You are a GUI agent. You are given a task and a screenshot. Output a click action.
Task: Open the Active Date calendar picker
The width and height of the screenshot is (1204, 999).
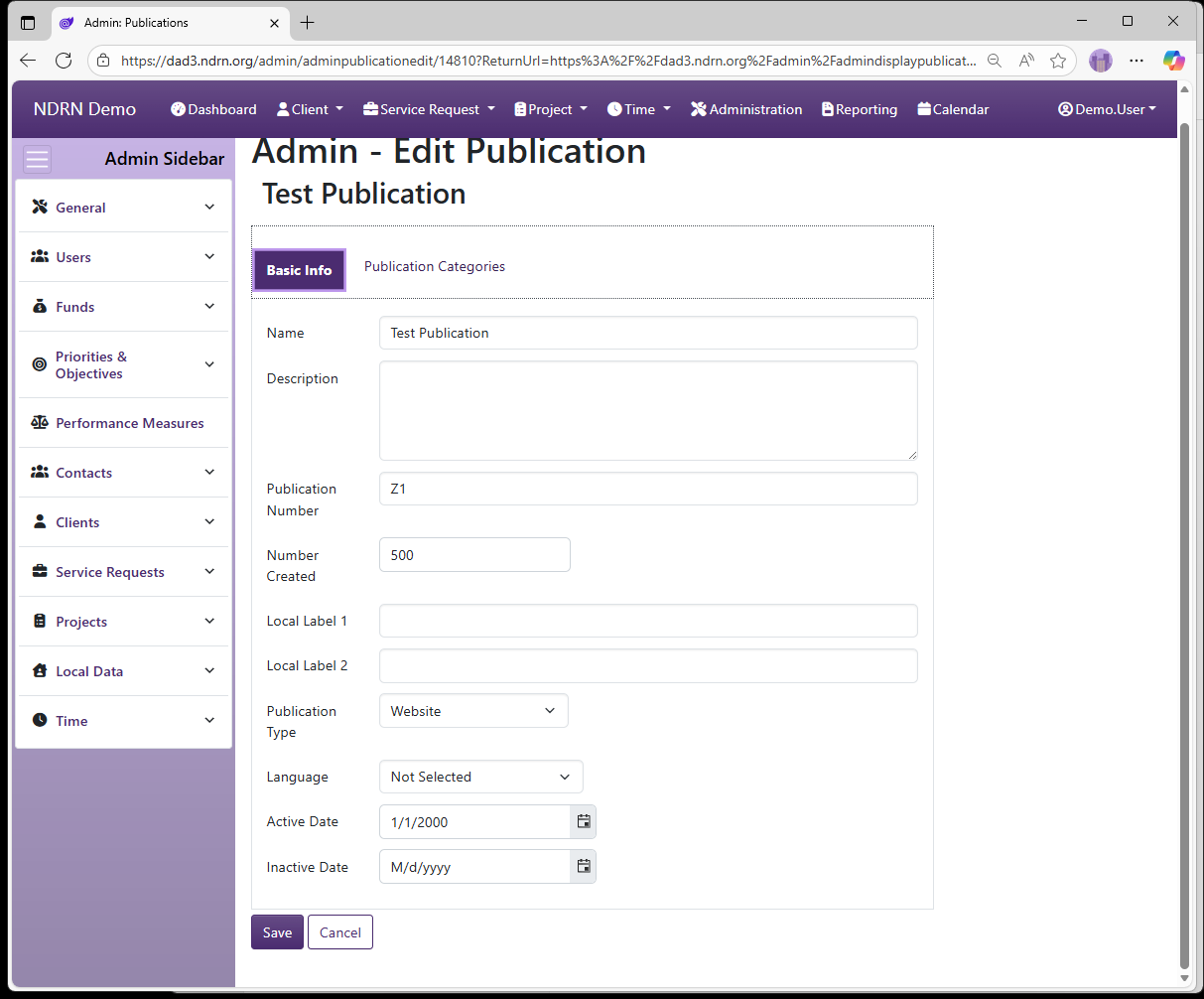[584, 822]
